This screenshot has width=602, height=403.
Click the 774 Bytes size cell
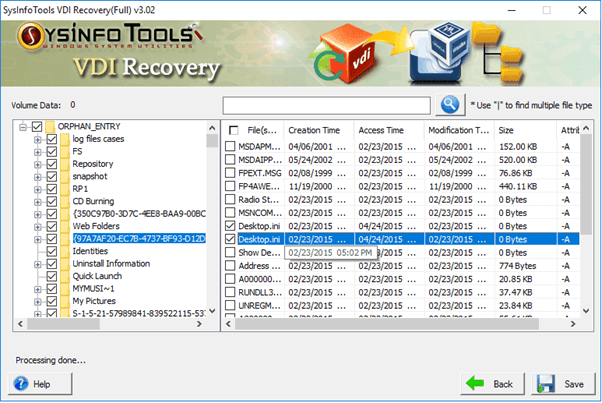pyautogui.click(x=518, y=266)
